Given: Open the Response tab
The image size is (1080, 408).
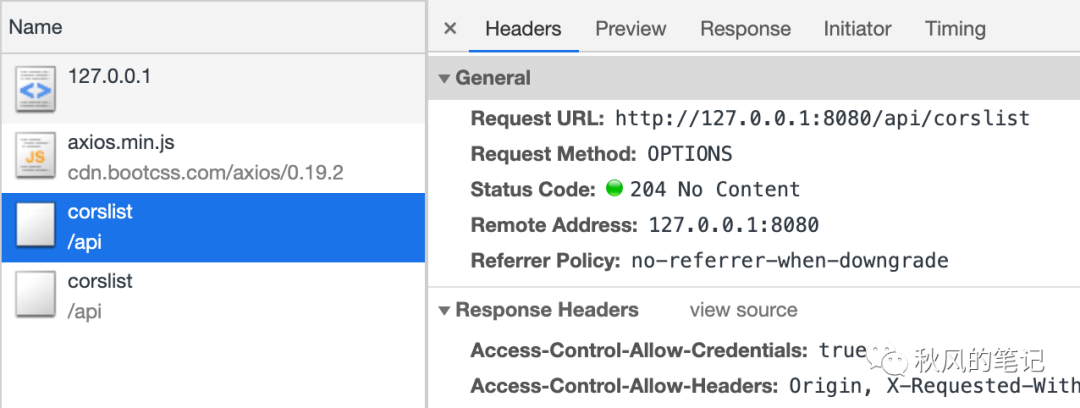Looking at the screenshot, I should 745,28.
